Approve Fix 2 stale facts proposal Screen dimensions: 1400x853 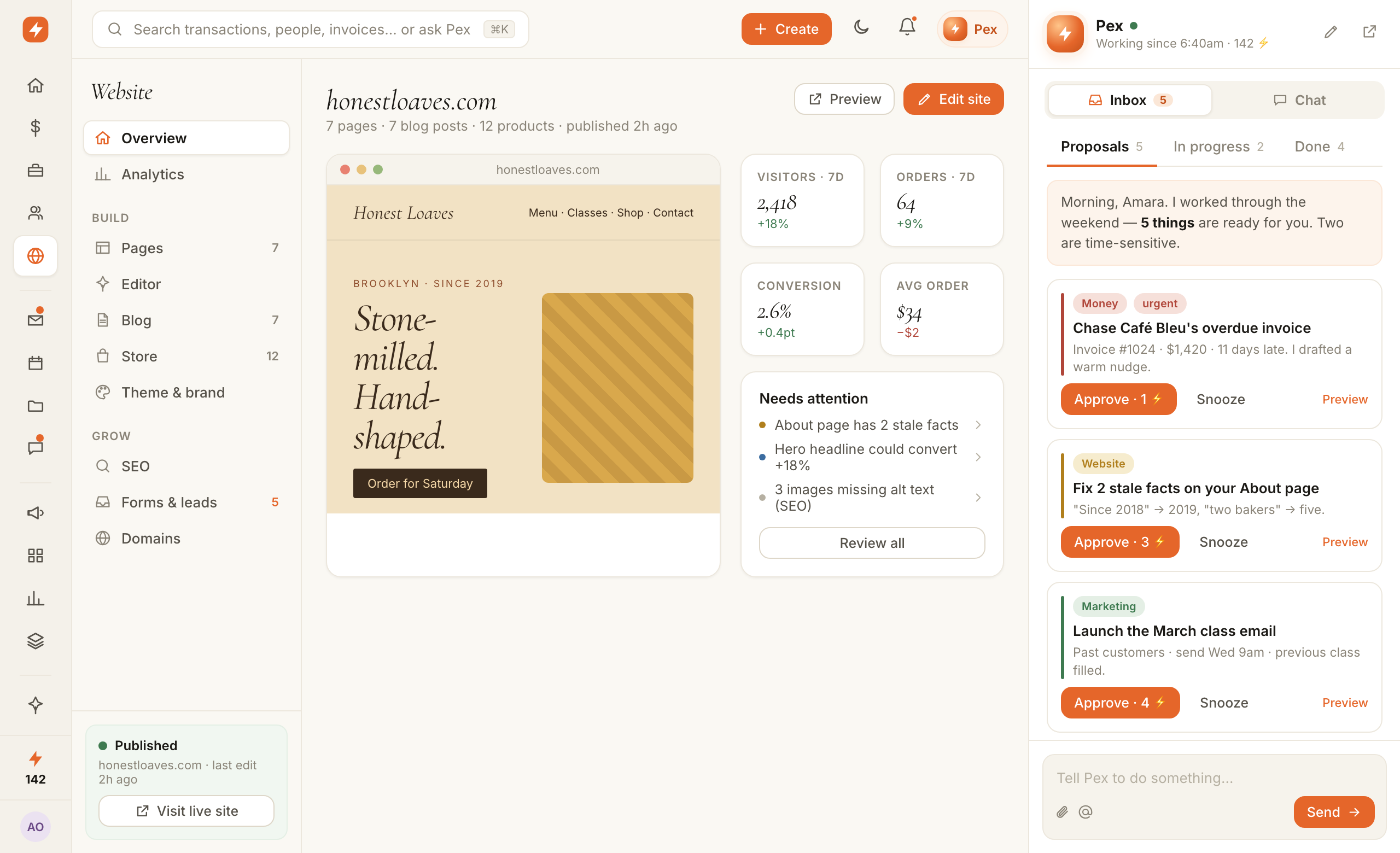tap(1119, 542)
